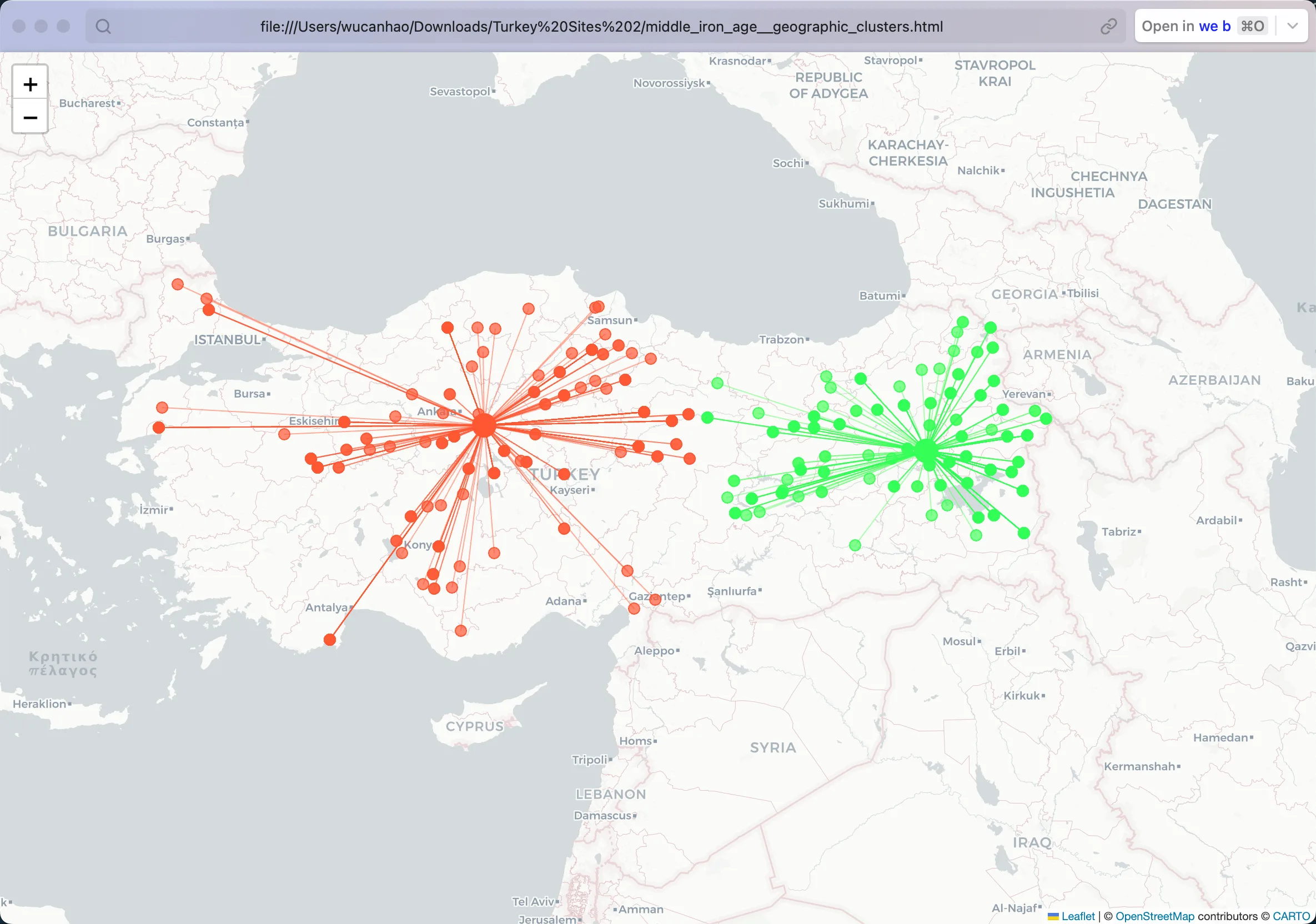The width and height of the screenshot is (1316, 924).
Task: Select the large red cluster center marker
Action: pos(484,425)
